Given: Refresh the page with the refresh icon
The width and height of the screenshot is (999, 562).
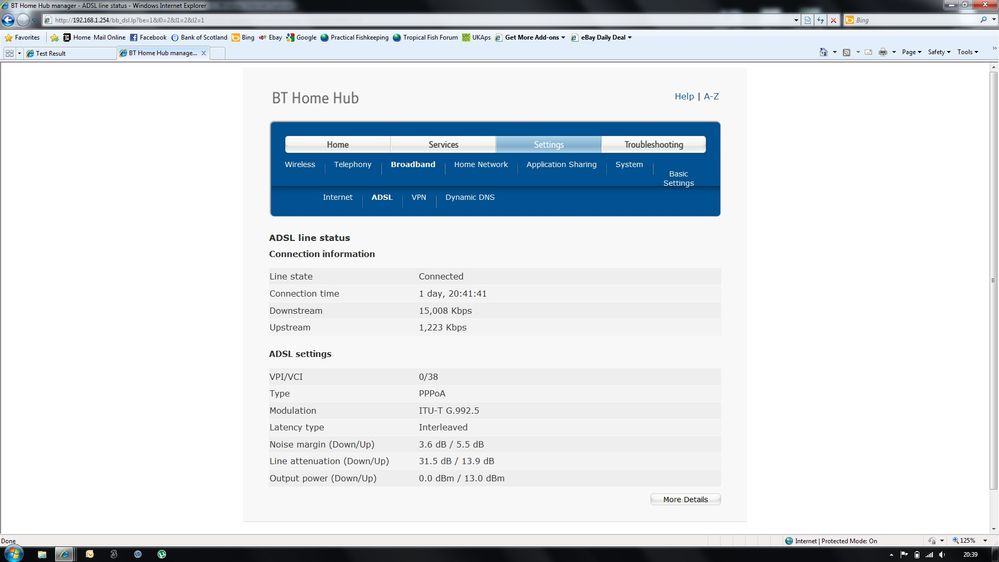Looking at the screenshot, I should 820,20.
